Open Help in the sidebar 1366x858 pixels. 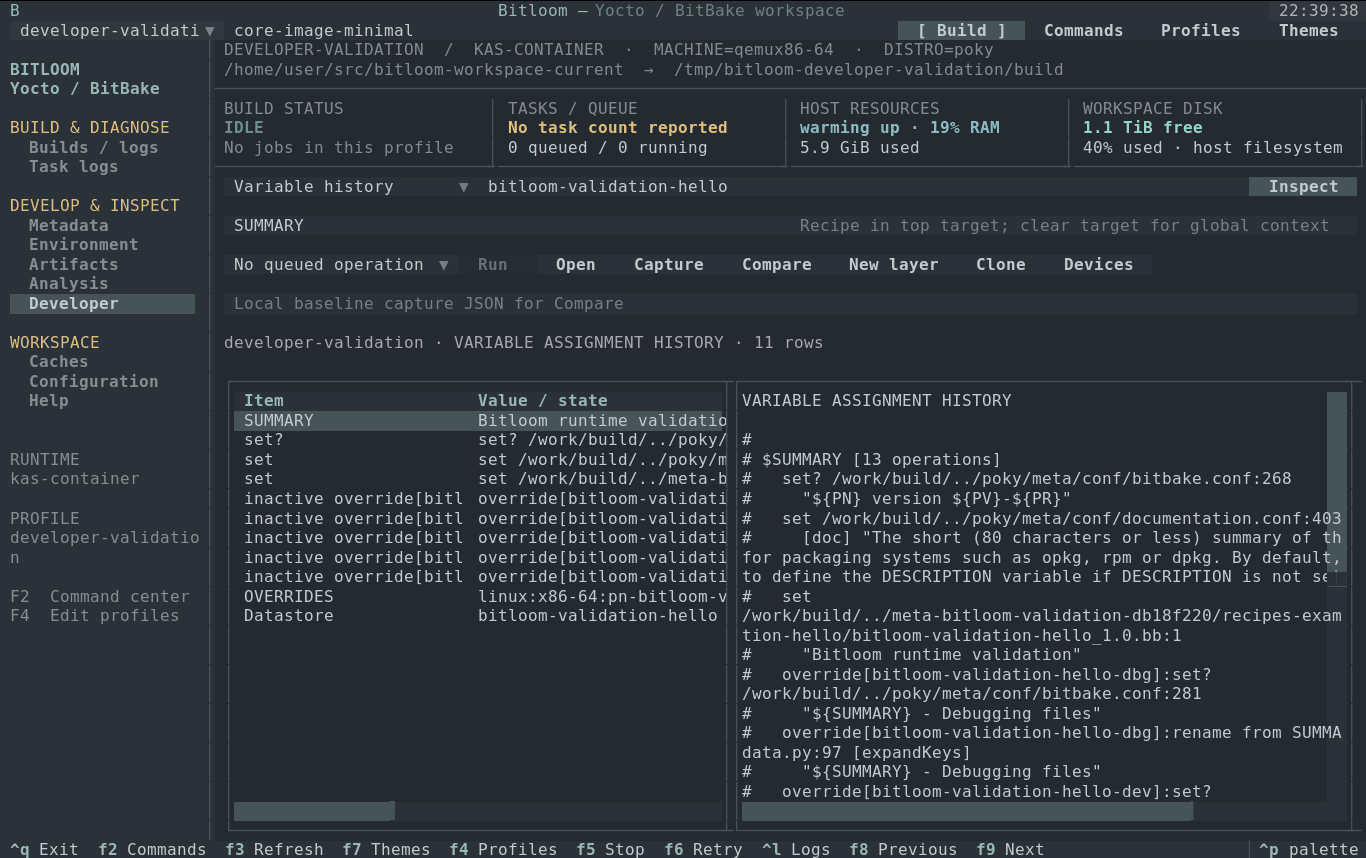pyautogui.click(x=49, y=401)
